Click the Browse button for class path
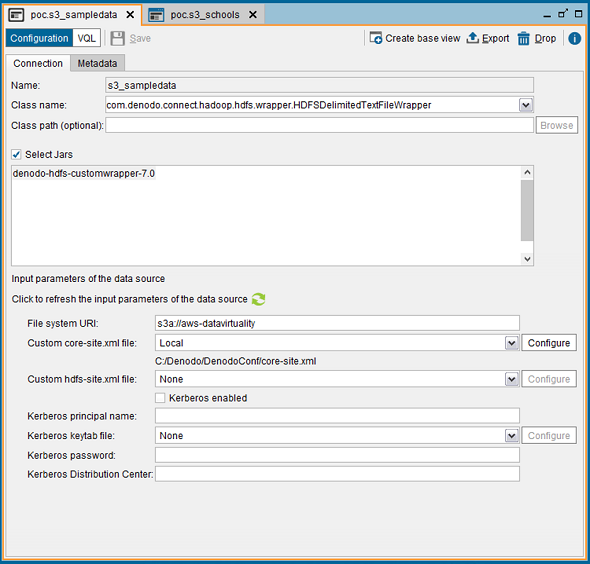This screenshot has width=590, height=564. (557, 125)
